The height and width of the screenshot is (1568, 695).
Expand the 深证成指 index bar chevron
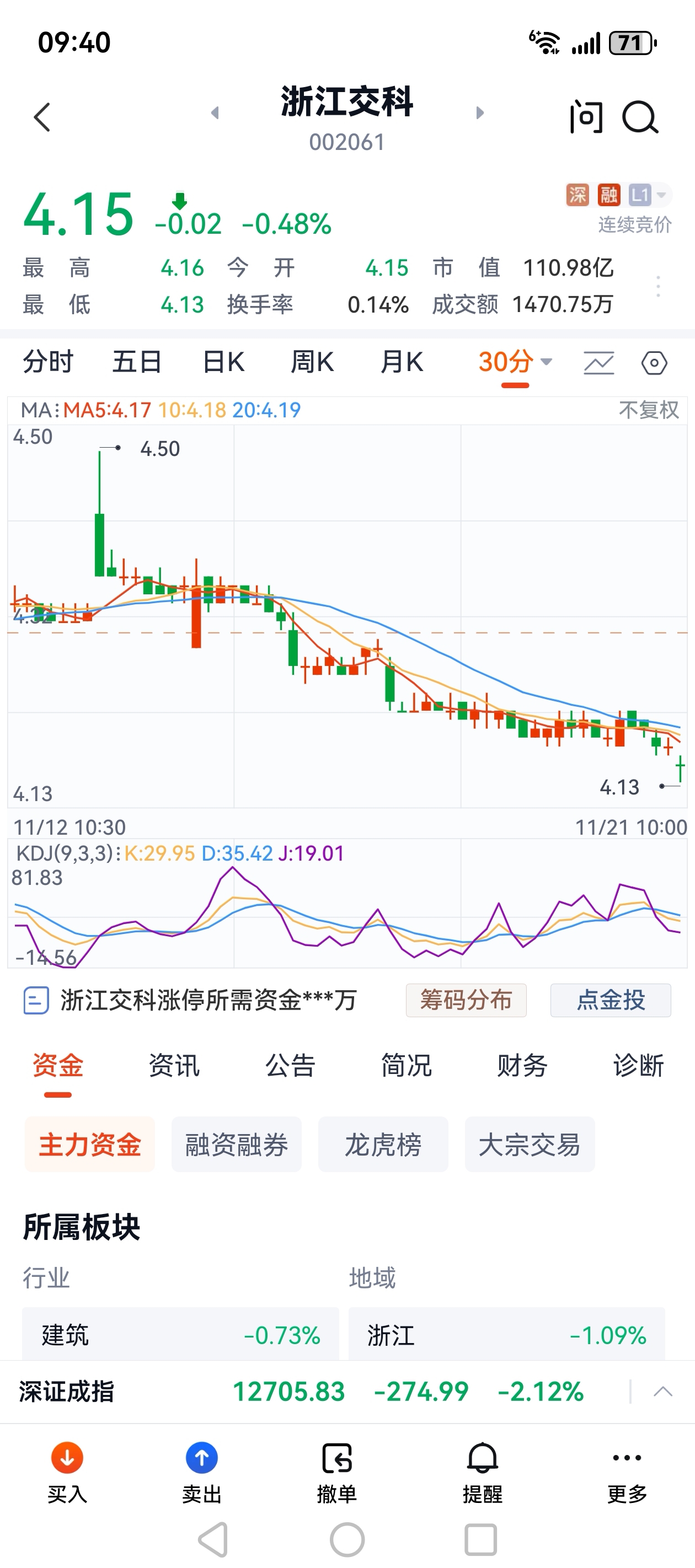click(x=662, y=1392)
